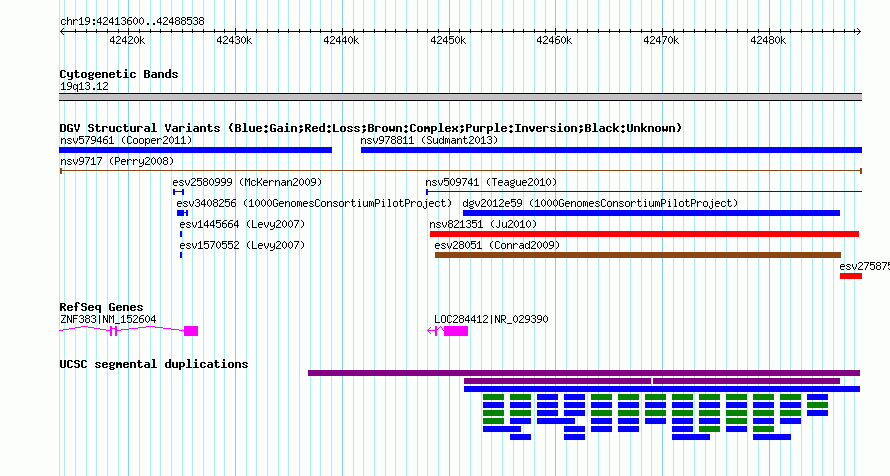The width and height of the screenshot is (890, 476).
Task: Click the esv275875 truncated variant label
Action: point(864,266)
